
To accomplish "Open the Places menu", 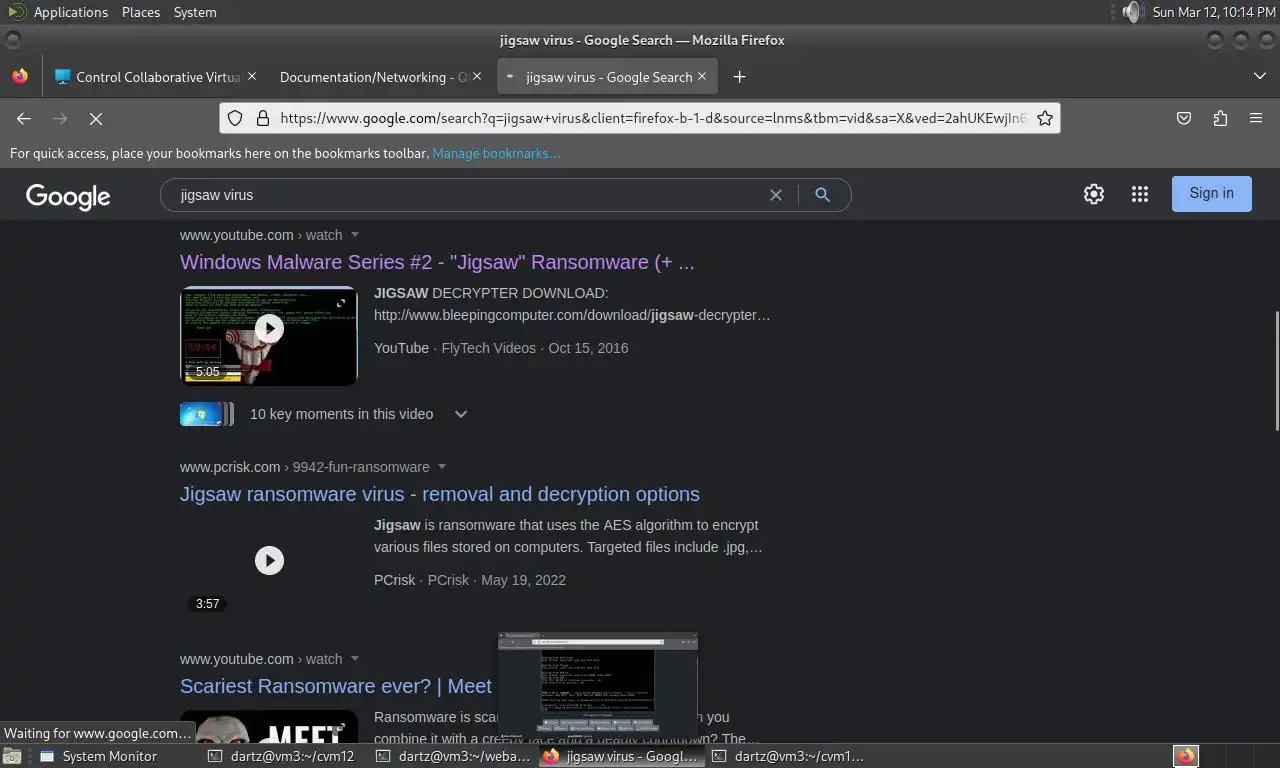I will 141,12.
